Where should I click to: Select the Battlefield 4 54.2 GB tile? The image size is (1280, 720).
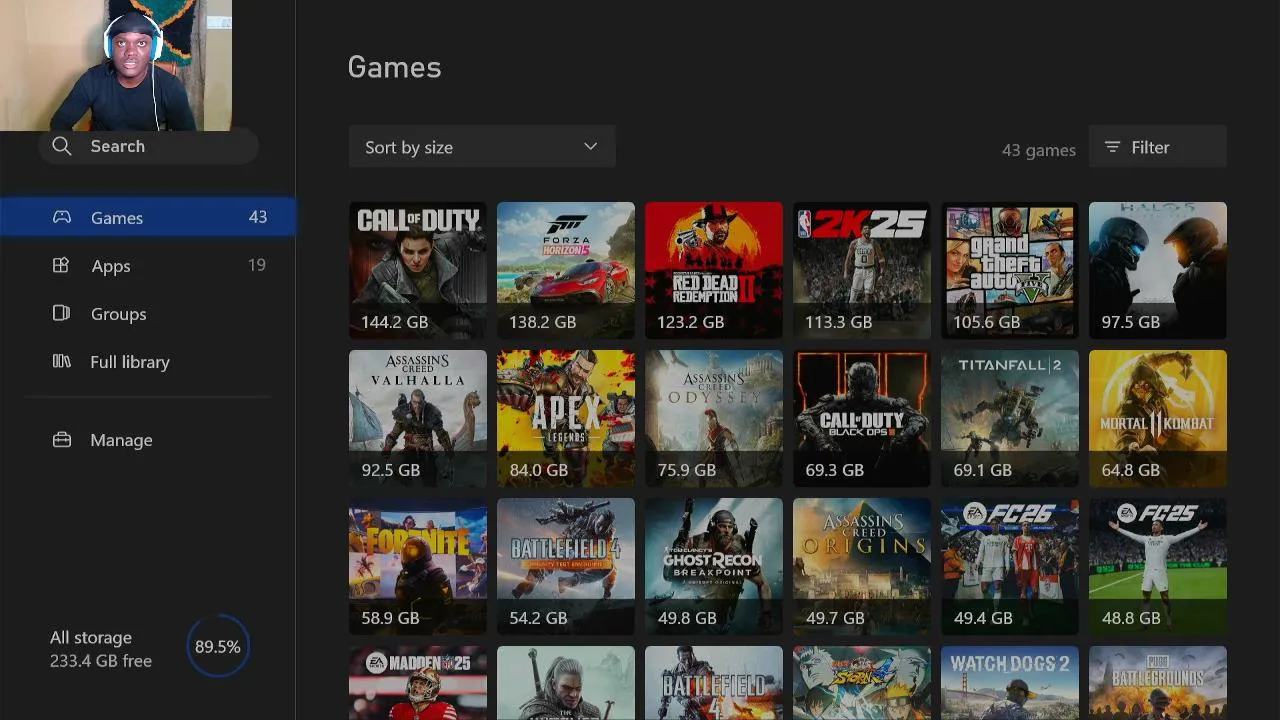click(566, 566)
